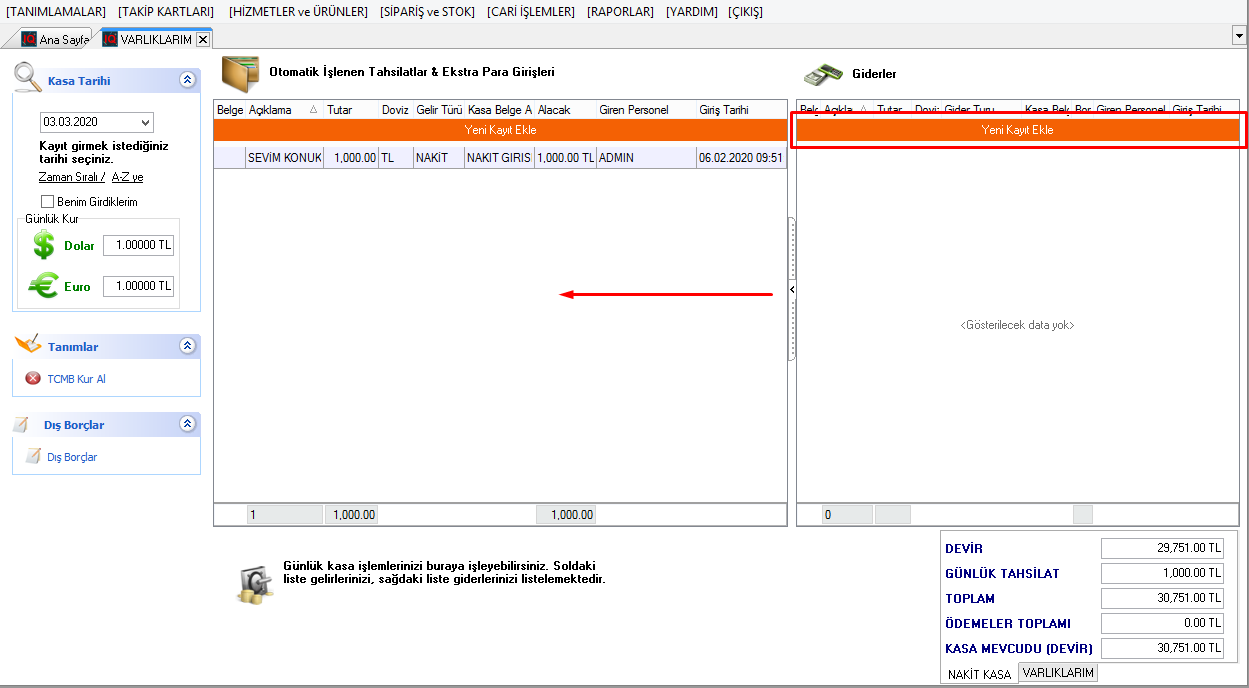Screen dimensions: 1249x688
Task: Click the Dolar exchange rate field
Action: point(138,245)
